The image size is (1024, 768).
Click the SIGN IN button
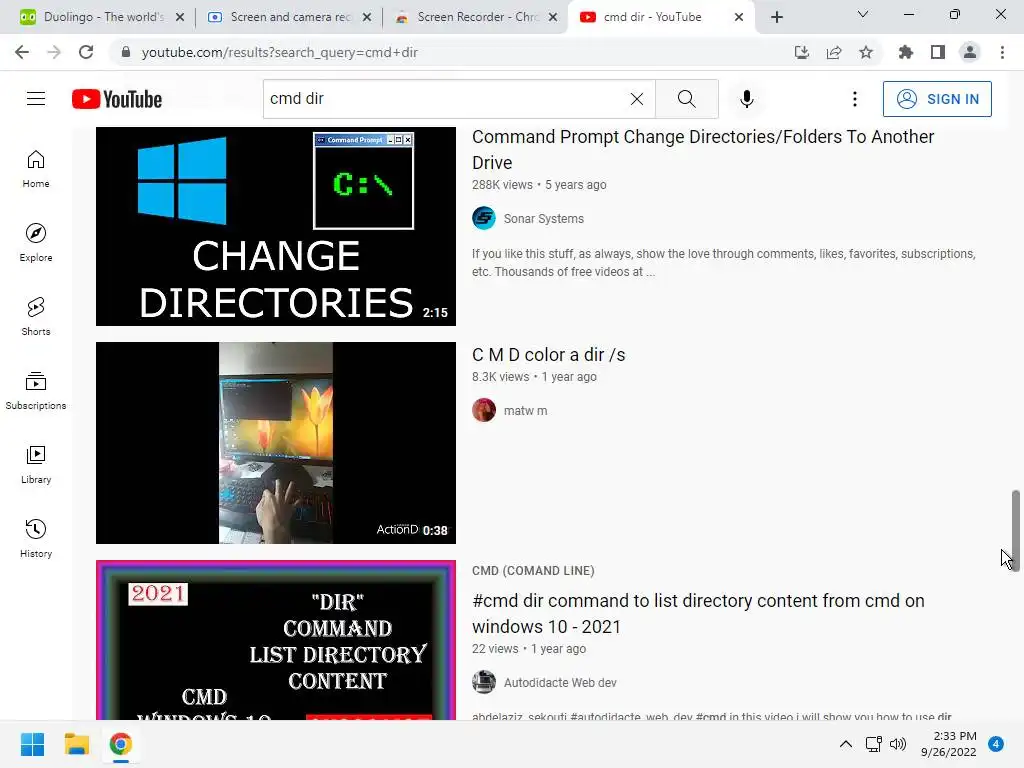click(937, 99)
